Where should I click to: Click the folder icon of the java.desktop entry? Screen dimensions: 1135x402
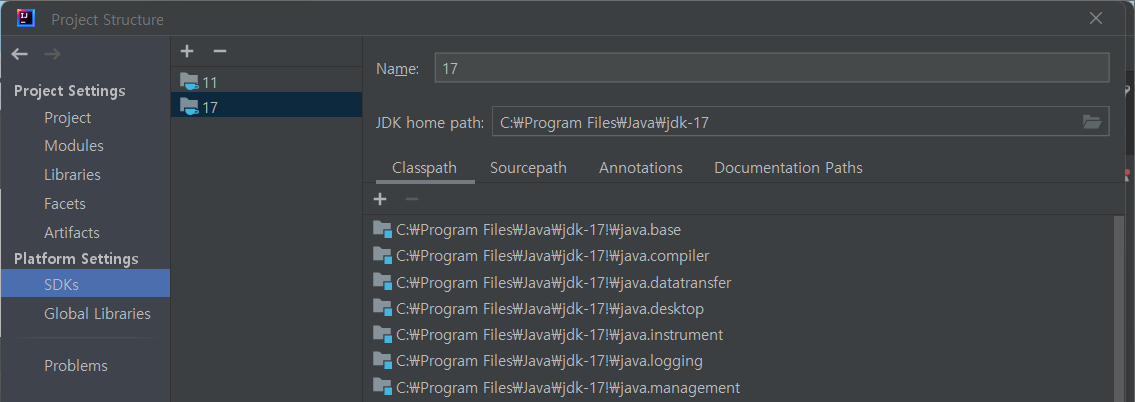click(x=381, y=308)
